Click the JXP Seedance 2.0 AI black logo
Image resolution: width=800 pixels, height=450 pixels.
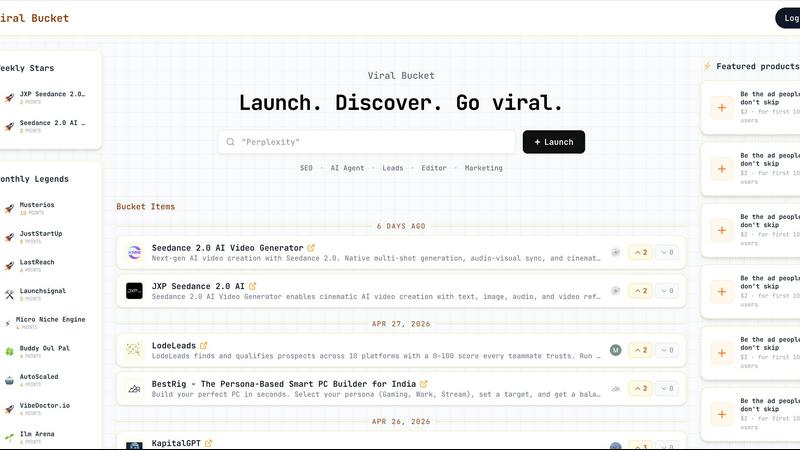(134, 291)
